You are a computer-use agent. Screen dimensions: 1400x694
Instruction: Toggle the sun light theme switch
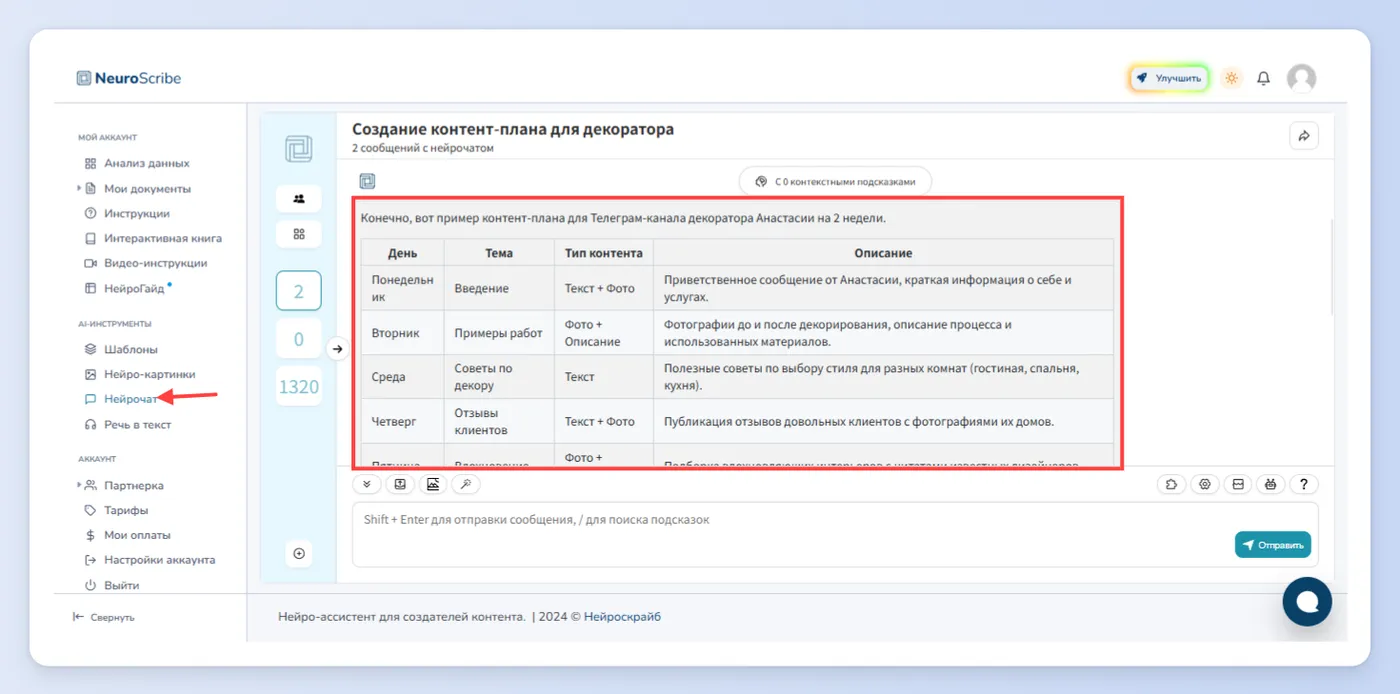point(1231,78)
